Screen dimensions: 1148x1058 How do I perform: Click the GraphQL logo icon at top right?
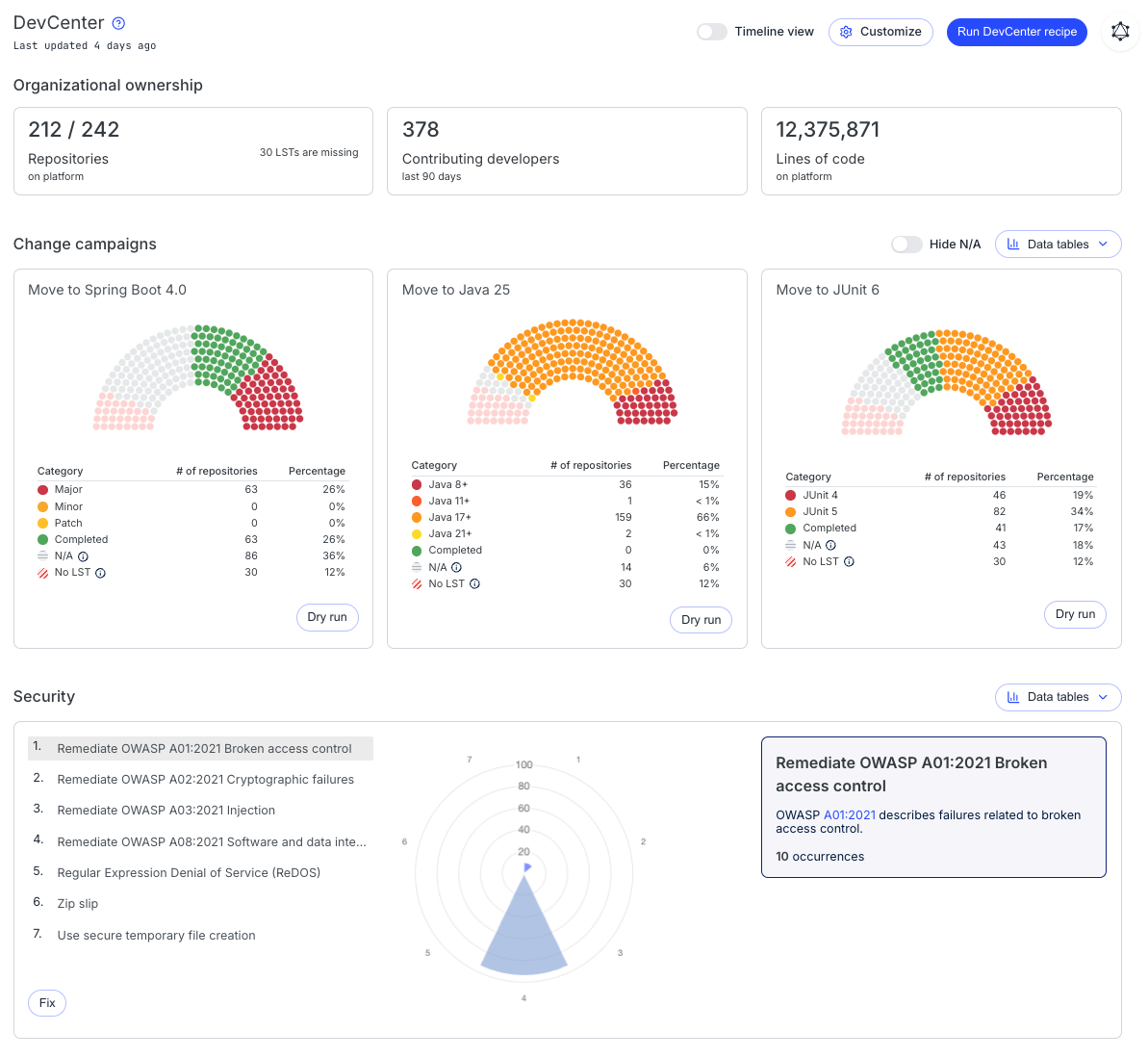1120,32
